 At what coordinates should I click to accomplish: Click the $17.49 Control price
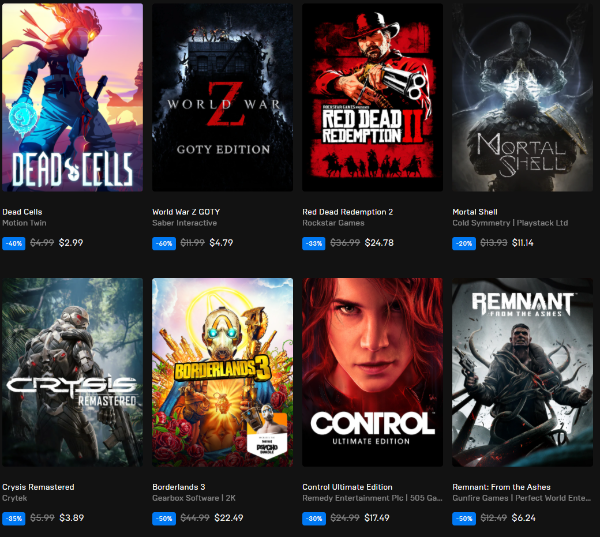(x=377, y=518)
